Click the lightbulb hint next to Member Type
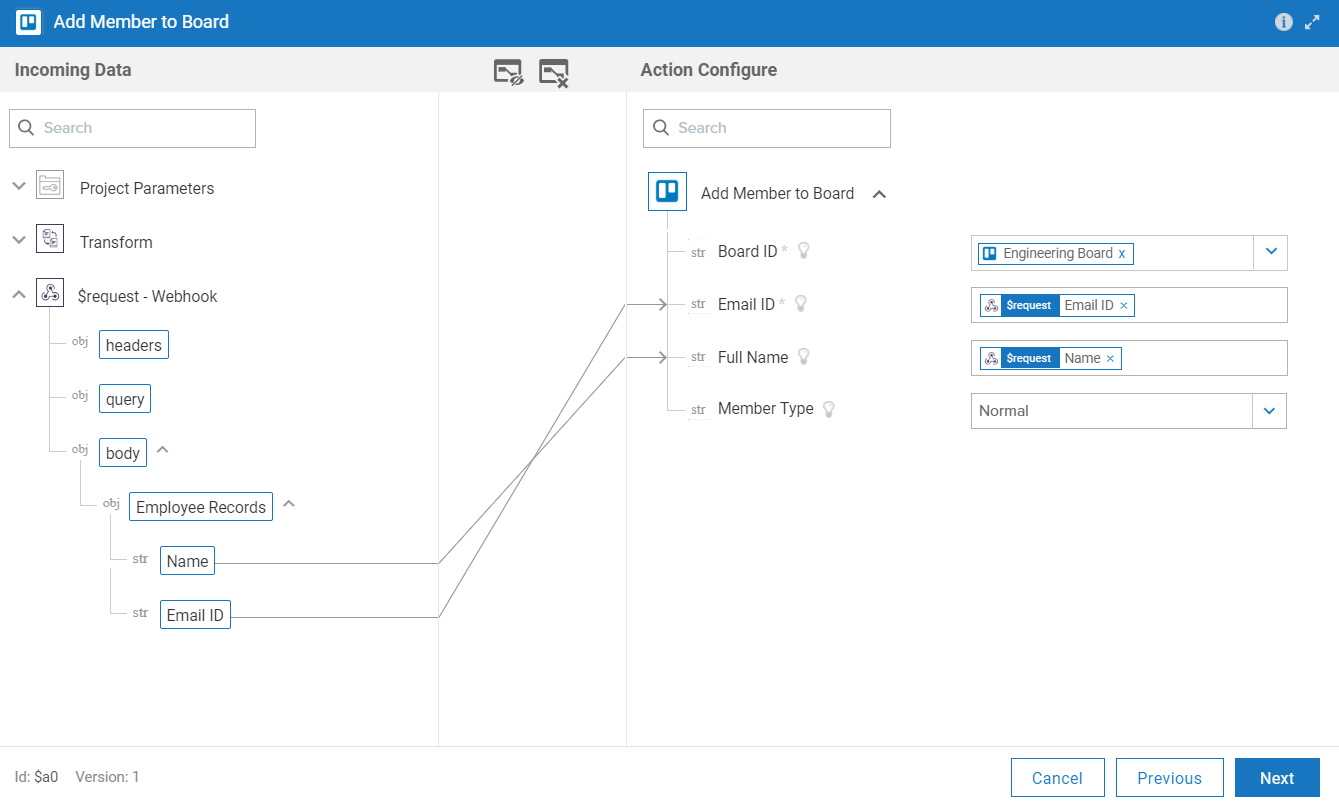1339x803 pixels. (x=828, y=409)
